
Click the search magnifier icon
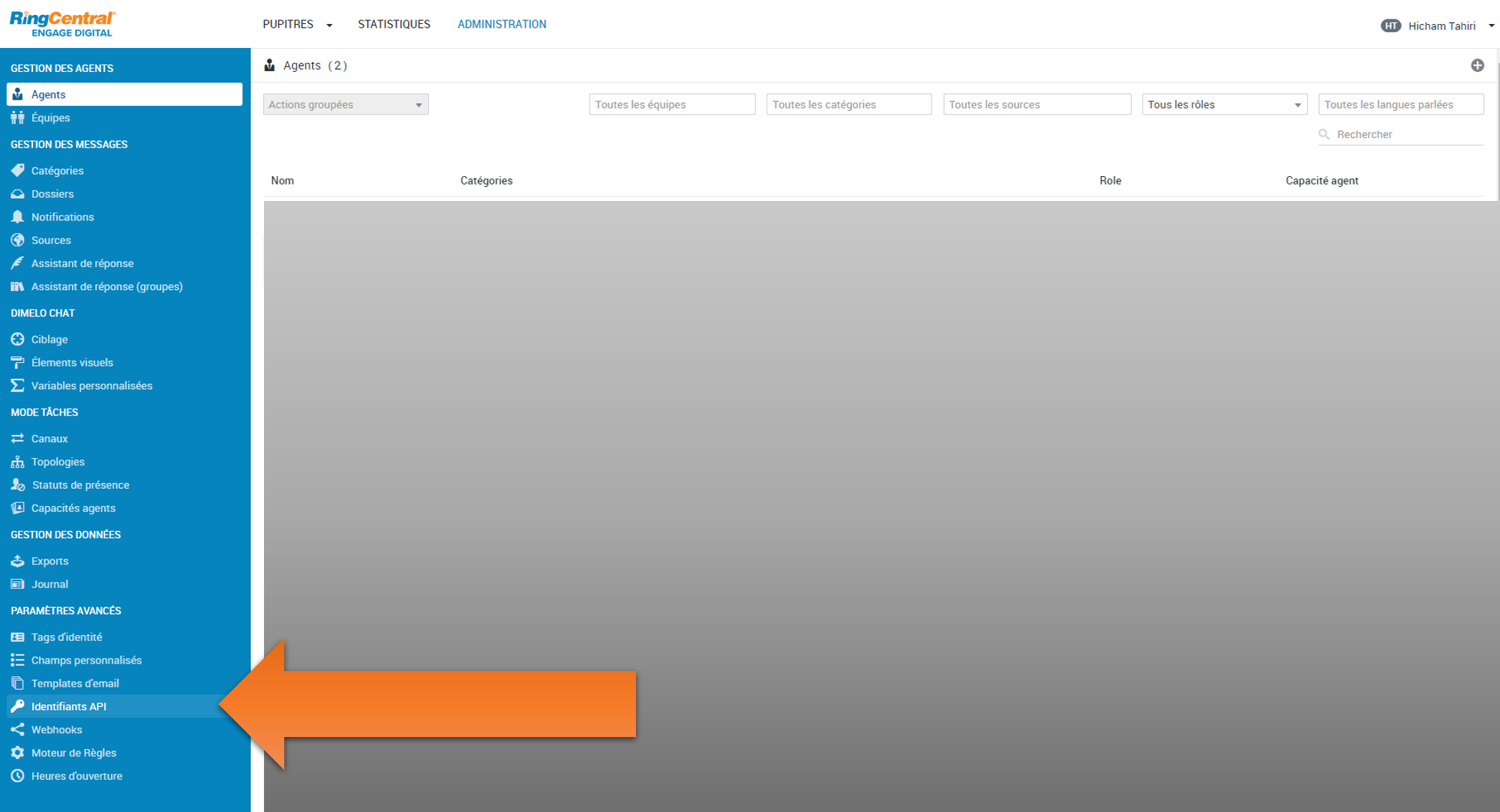click(x=1324, y=134)
